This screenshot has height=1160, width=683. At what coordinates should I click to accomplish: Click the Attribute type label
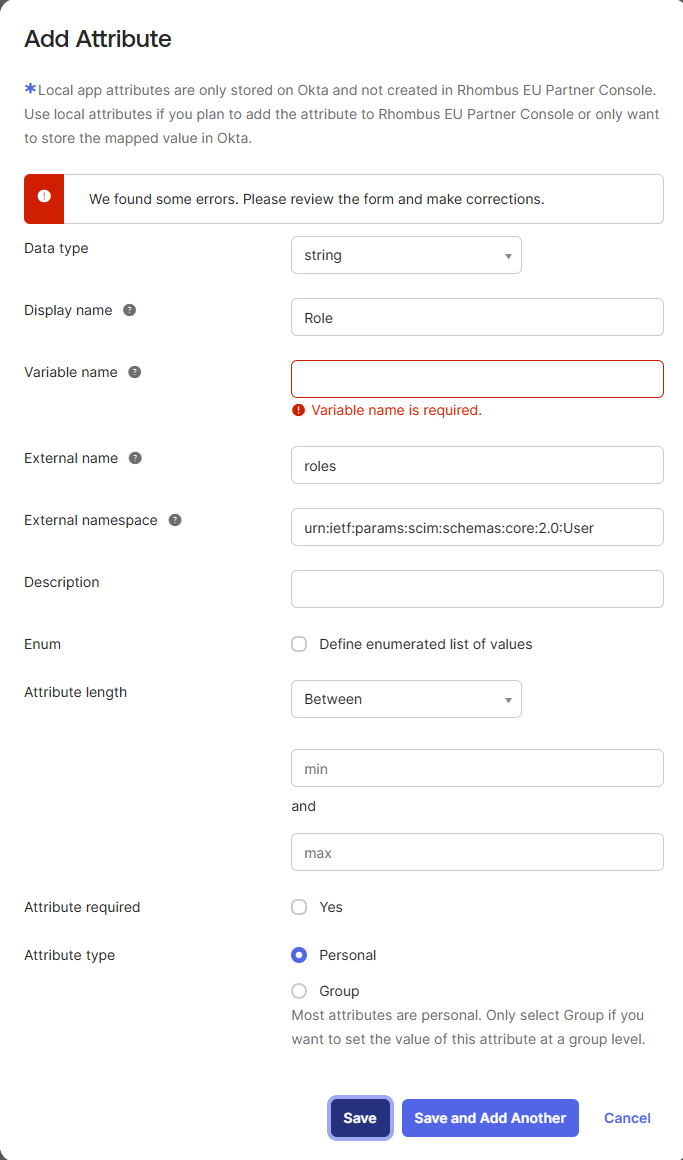[x=70, y=955]
